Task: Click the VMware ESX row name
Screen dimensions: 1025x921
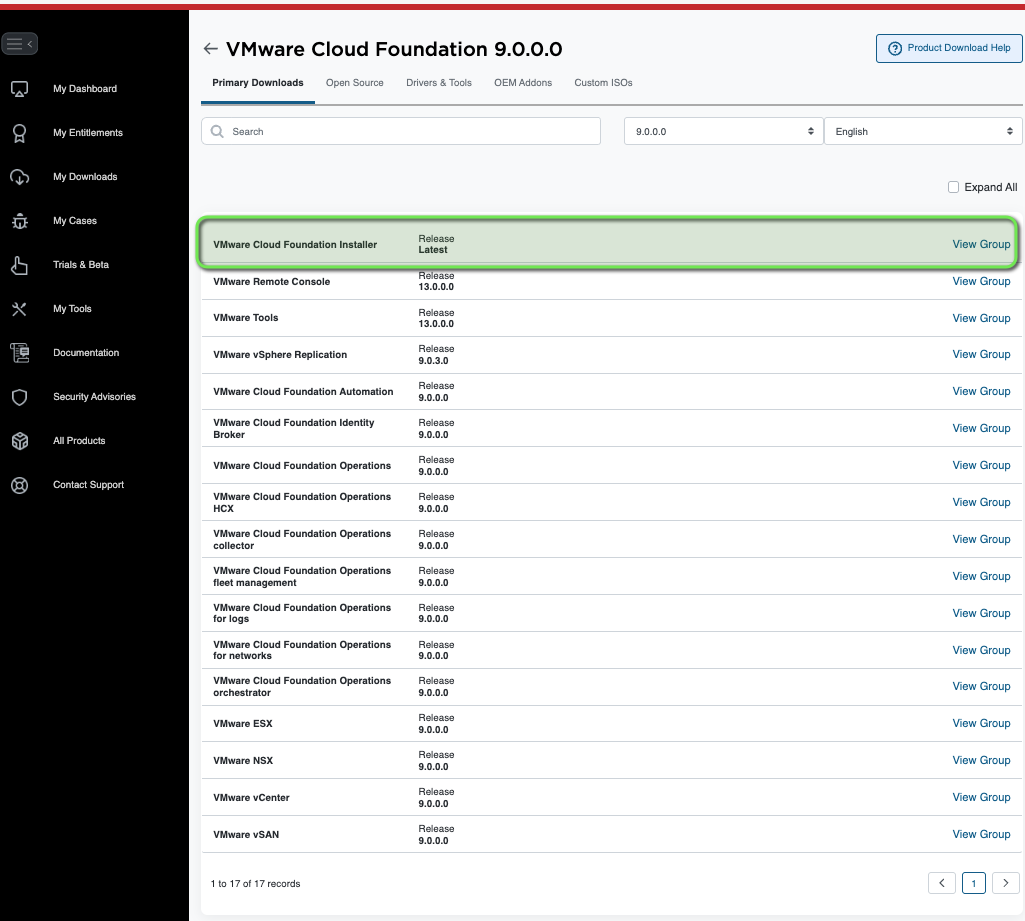Action: pyautogui.click(x=243, y=724)
